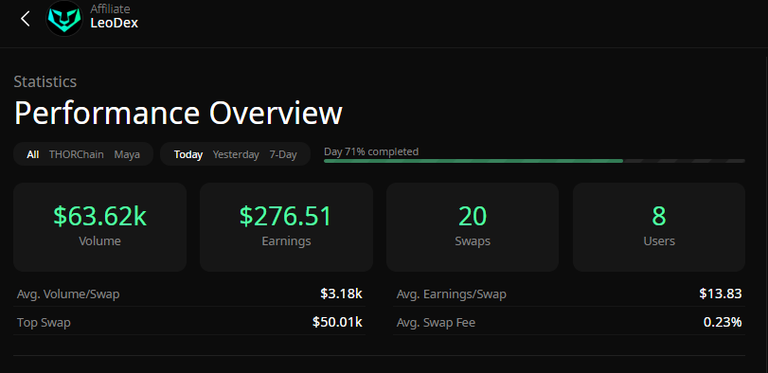
Task: Switch to 7-Day view
Action: pyautogui.click(x=283, y=155)
